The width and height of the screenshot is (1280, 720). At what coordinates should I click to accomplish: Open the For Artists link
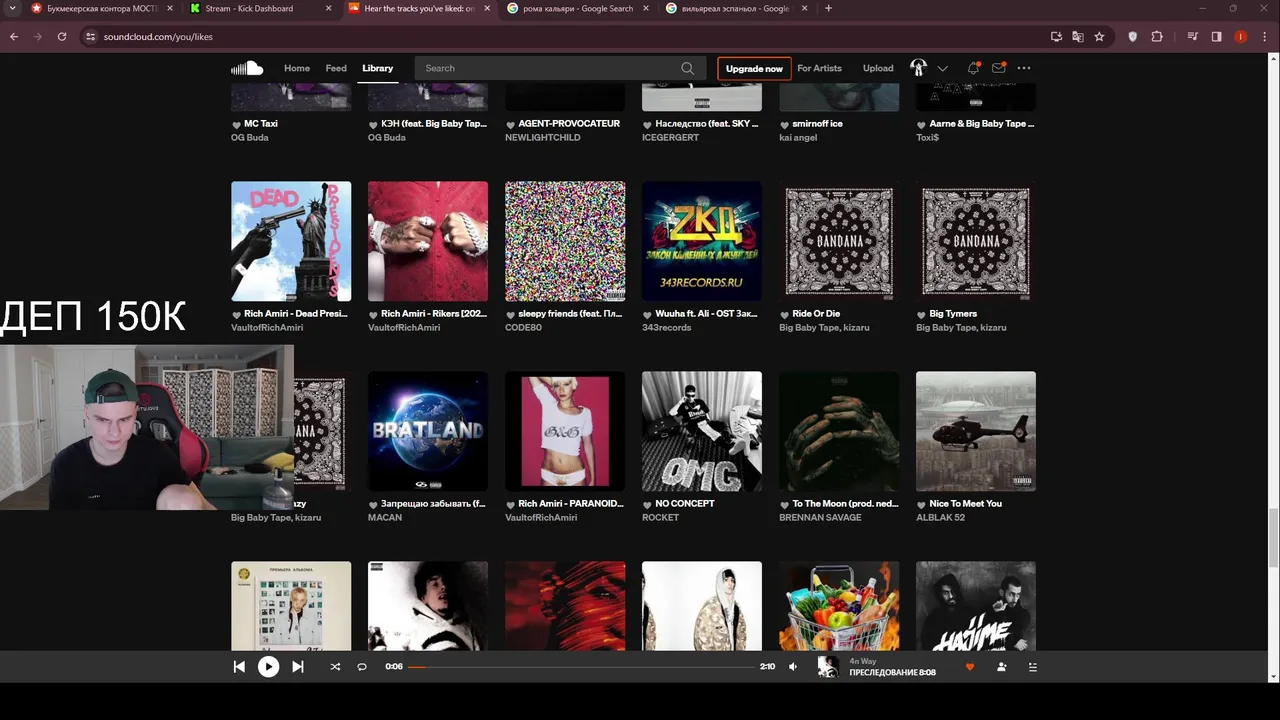tap(819, 68)
